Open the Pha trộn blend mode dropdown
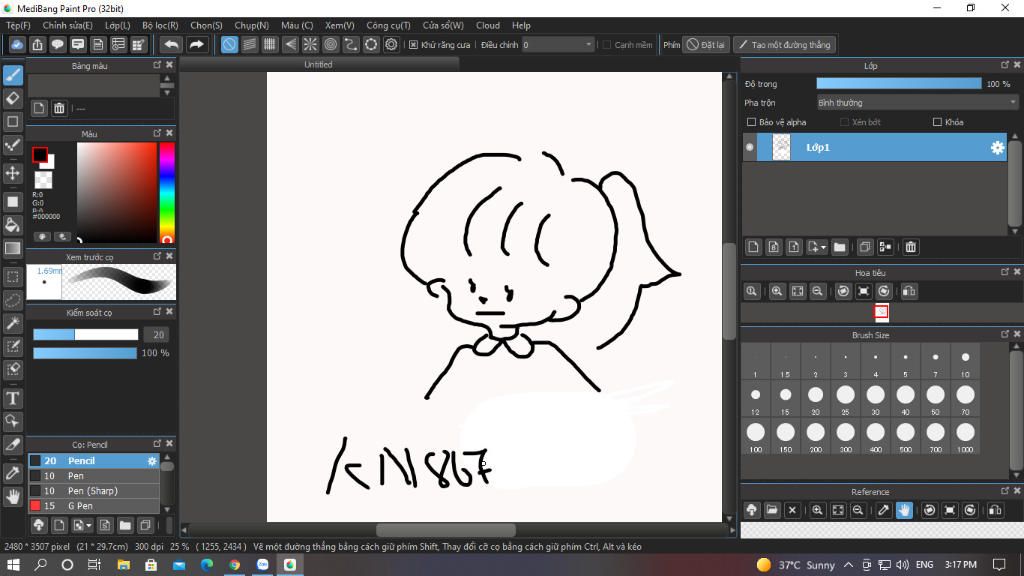The image size is (1024, 576). point(917,103)
